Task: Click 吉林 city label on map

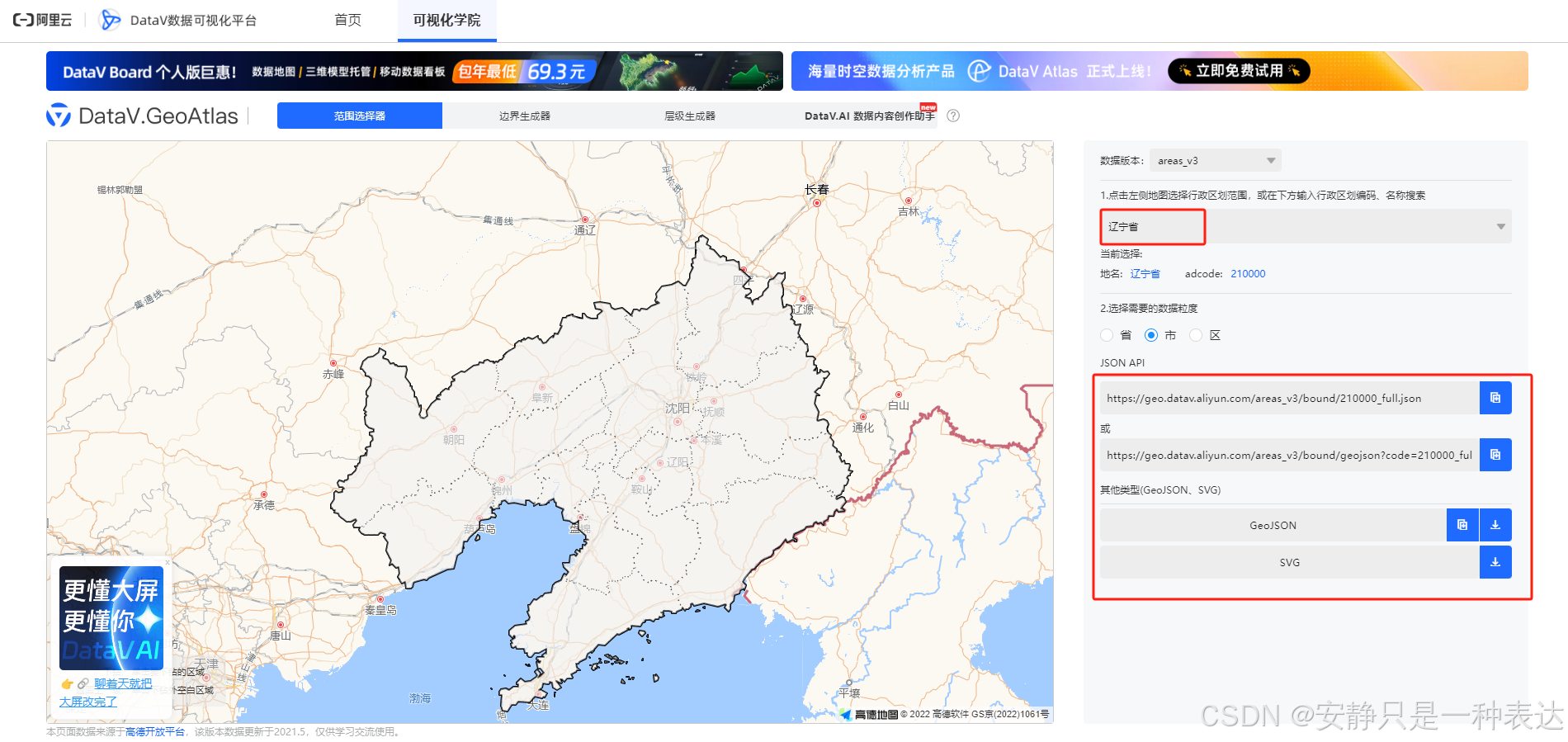Action: click(909, 212)
